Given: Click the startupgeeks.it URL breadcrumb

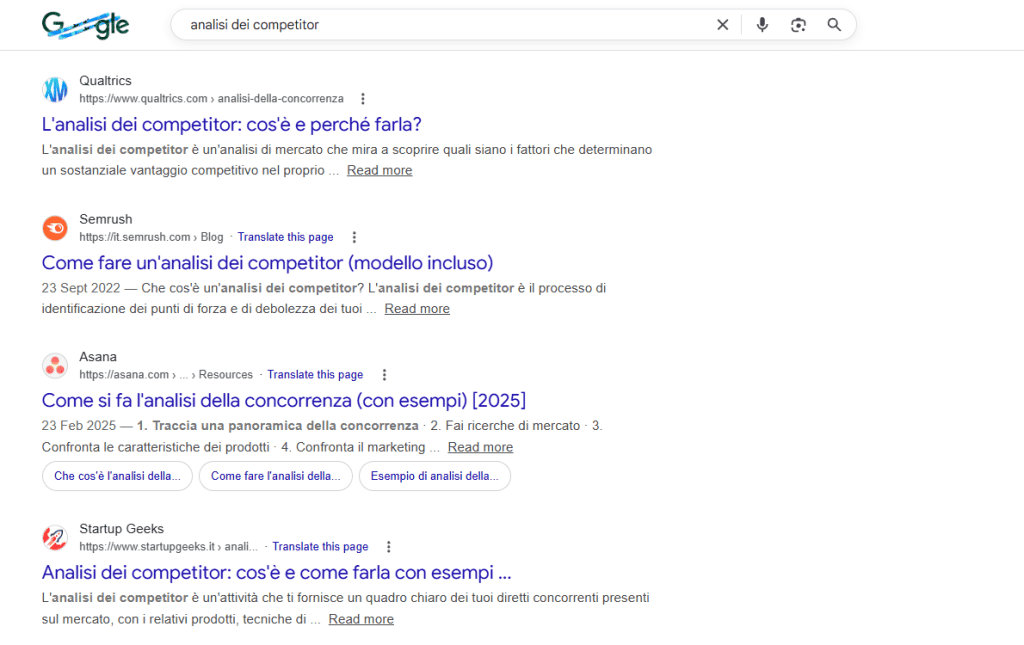Looking at the screenshot, I should (x=168, y=546).
